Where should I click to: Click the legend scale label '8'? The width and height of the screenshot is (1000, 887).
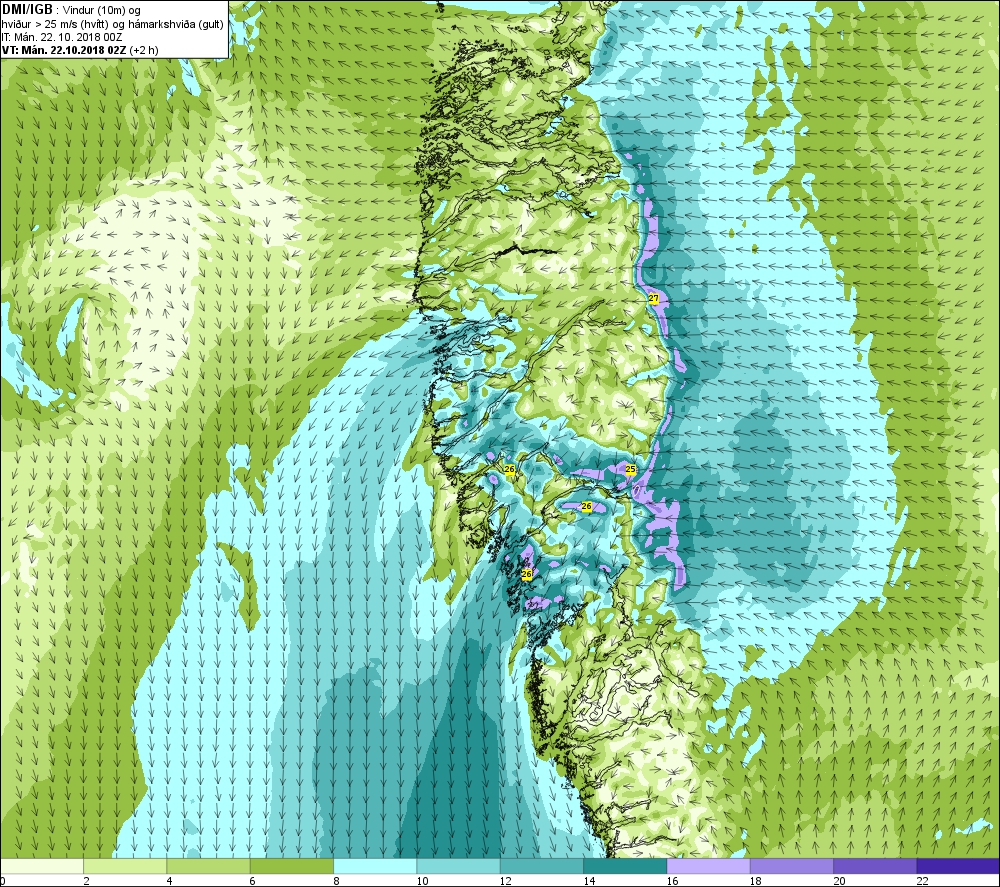point(336,881)
